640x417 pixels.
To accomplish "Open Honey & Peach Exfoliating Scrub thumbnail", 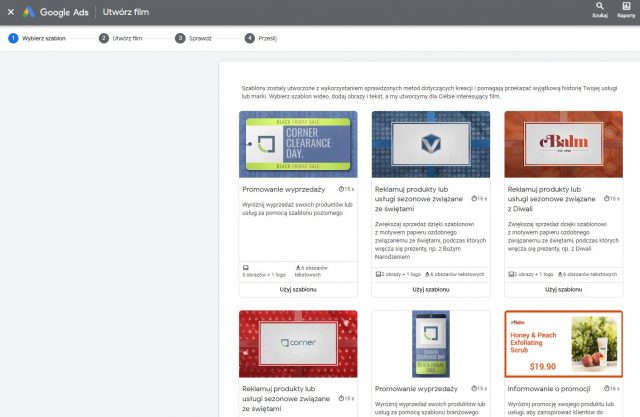I will pyautogui.click(x=563, y=343).
